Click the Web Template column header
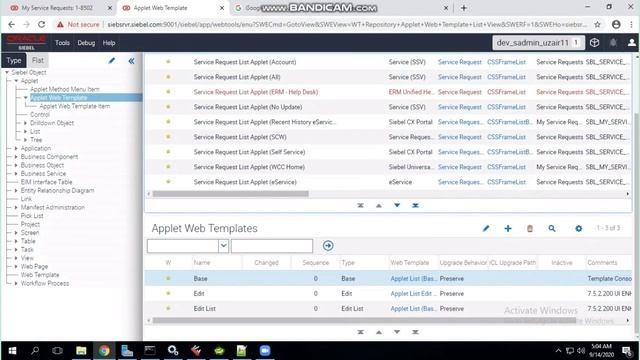The height and width of the screenshot is (360, 640). point(410,263)
